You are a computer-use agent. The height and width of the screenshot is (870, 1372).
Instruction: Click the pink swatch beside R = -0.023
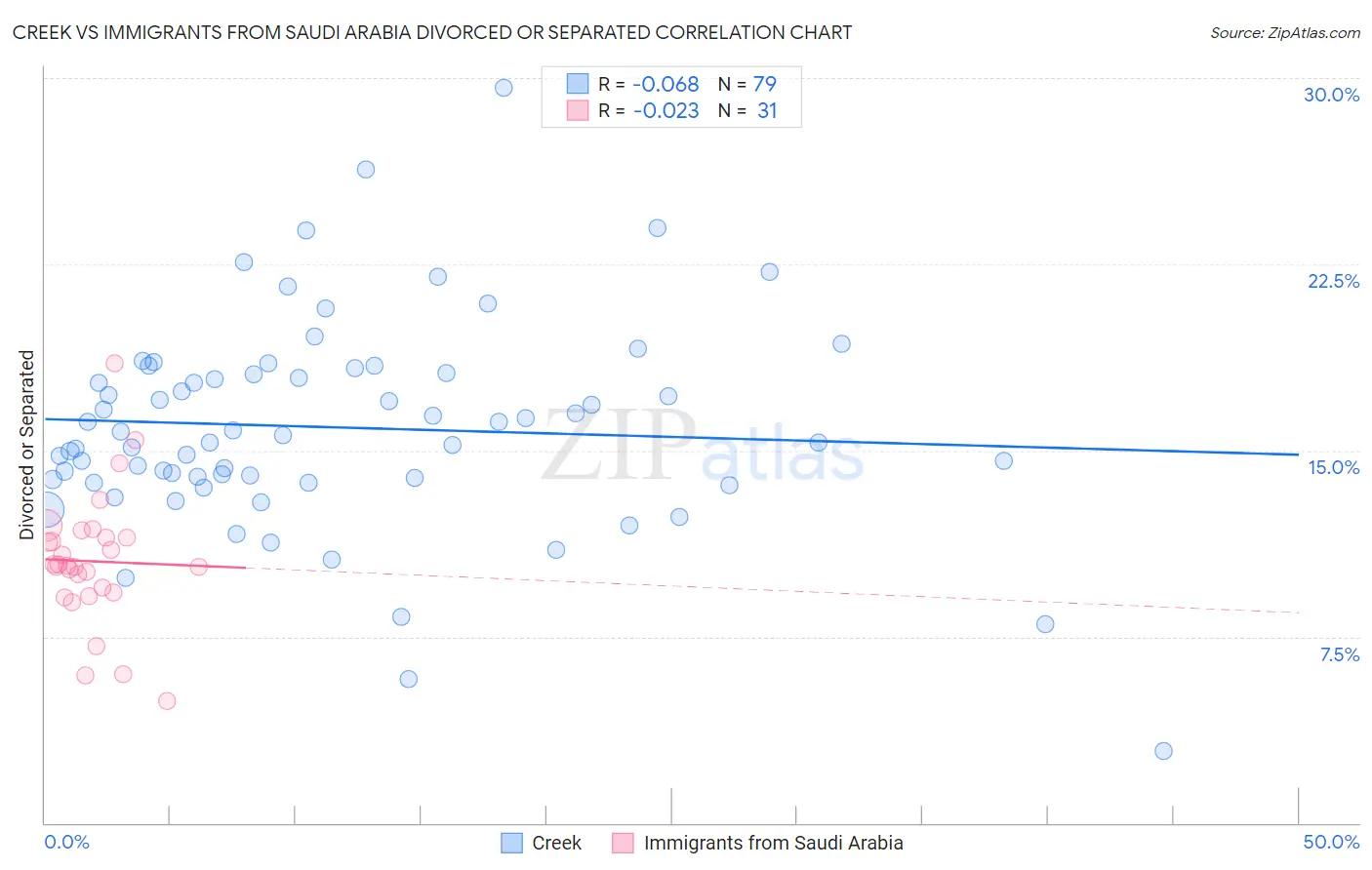[578, 110]
